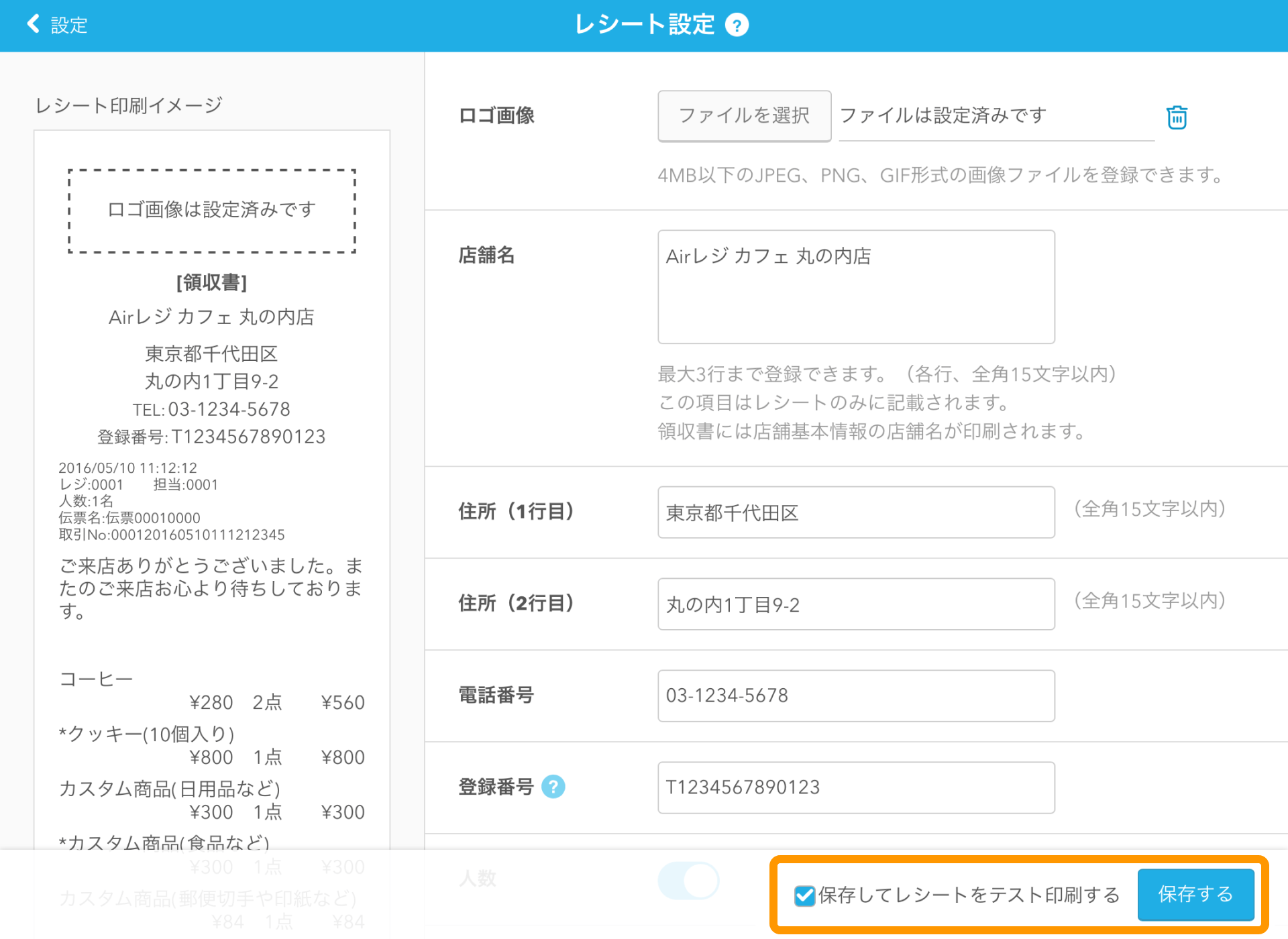Open the 登録番号 help popup
This screenshot has height=939, width=1288.
pos(554,787)
